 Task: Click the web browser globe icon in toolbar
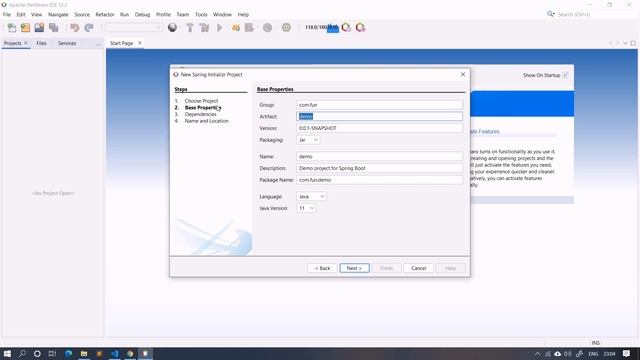(172, 28)
